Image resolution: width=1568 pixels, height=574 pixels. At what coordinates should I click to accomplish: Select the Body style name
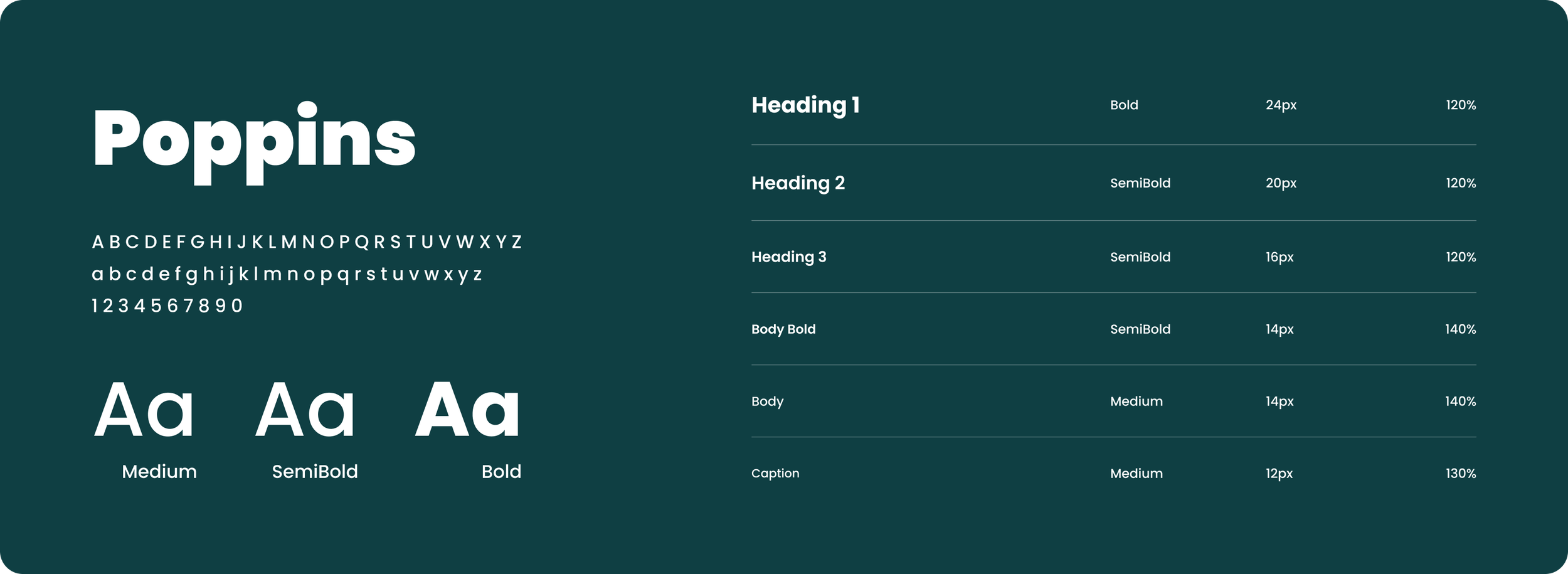pos(767,401)
